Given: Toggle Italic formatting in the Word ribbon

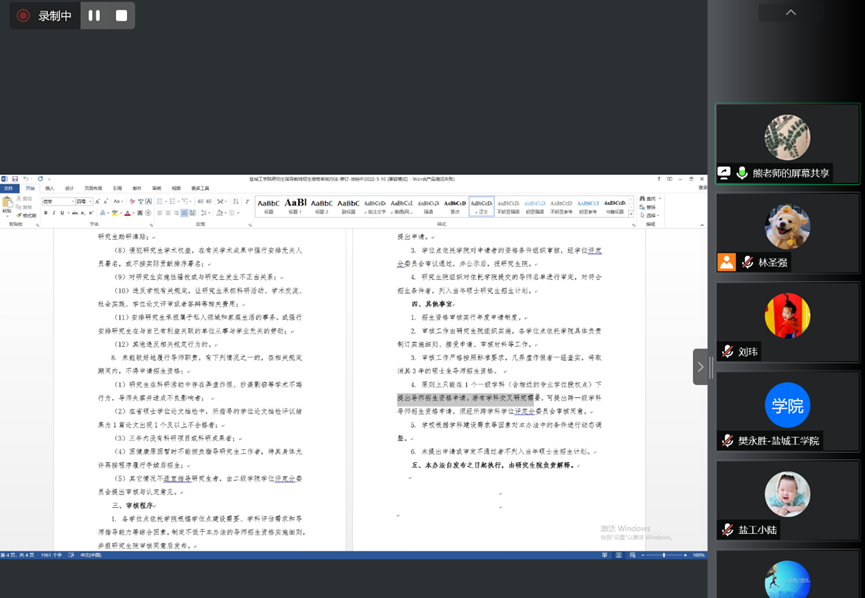Looking at the screenshot, I should pyautogui.click(x=54, y=213).
